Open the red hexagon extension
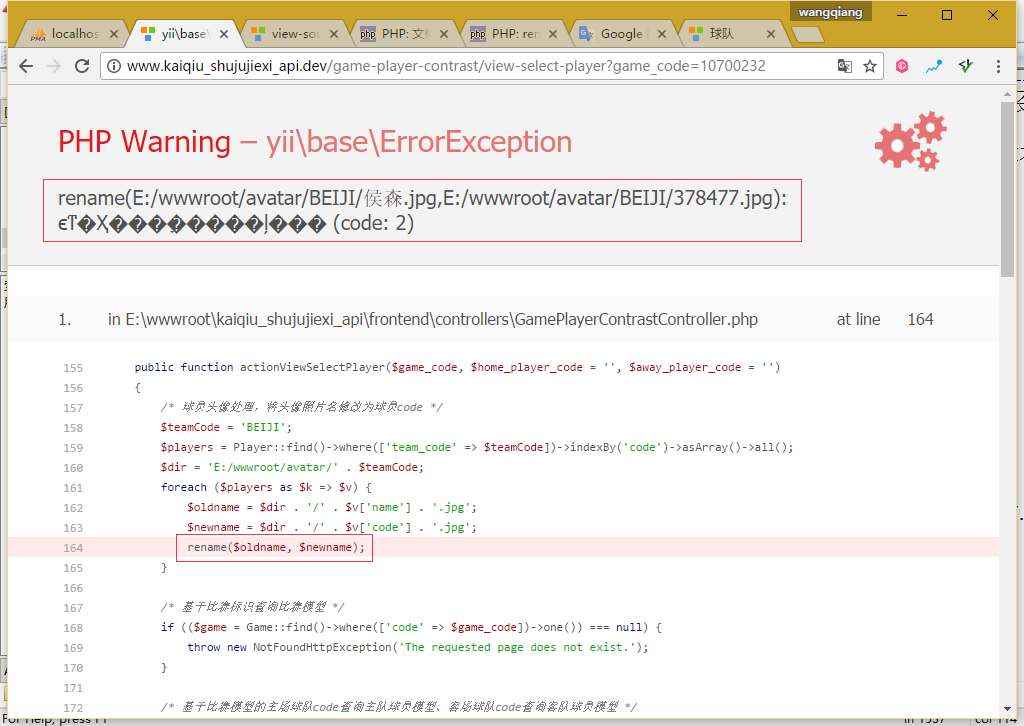The image size is (1024, 726). tap(902, 66)
